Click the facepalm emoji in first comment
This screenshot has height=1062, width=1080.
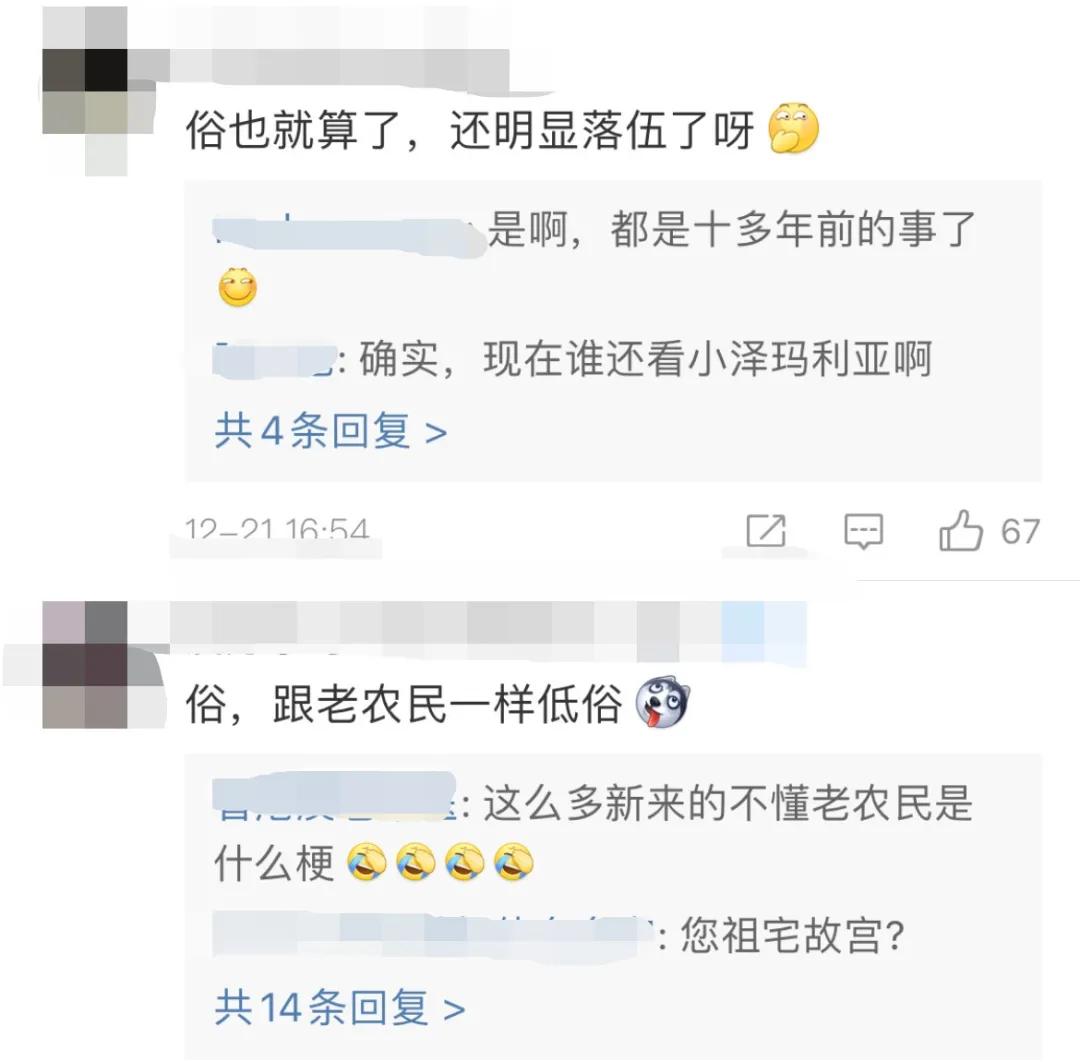[793, 129]
